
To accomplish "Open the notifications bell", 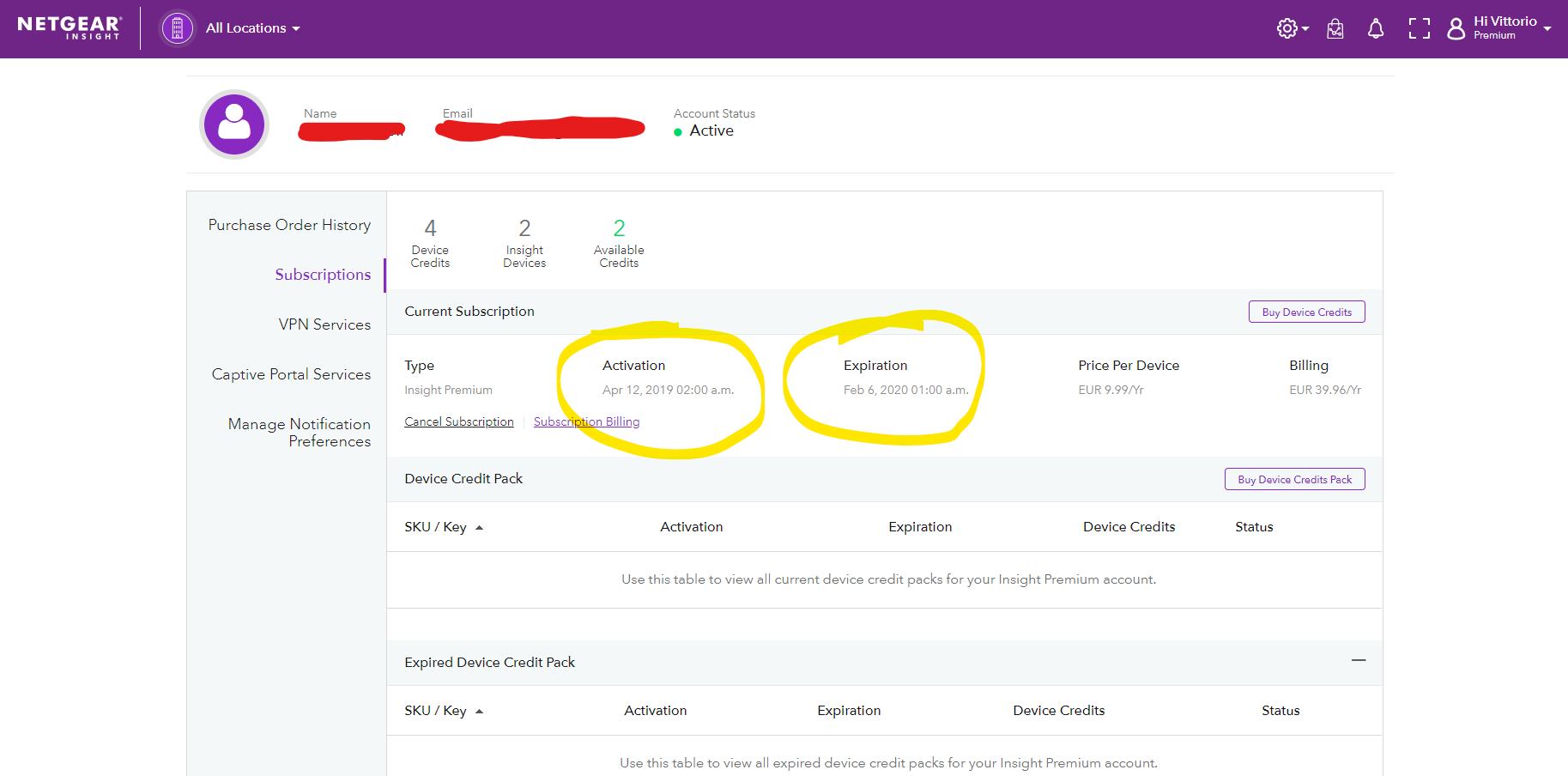I will (x=1376, y=29).
